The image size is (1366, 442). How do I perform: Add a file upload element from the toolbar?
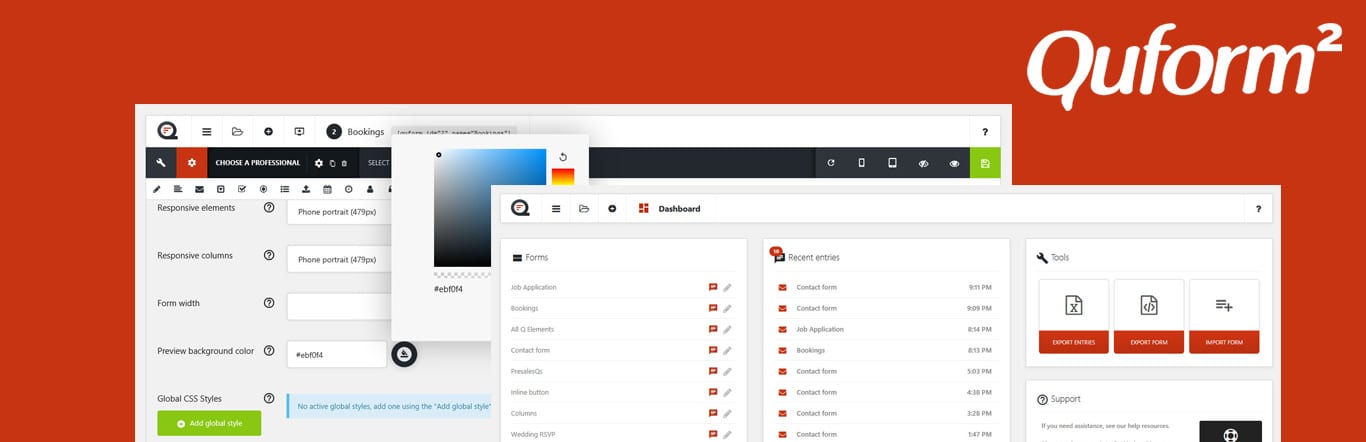pos(306,188)
